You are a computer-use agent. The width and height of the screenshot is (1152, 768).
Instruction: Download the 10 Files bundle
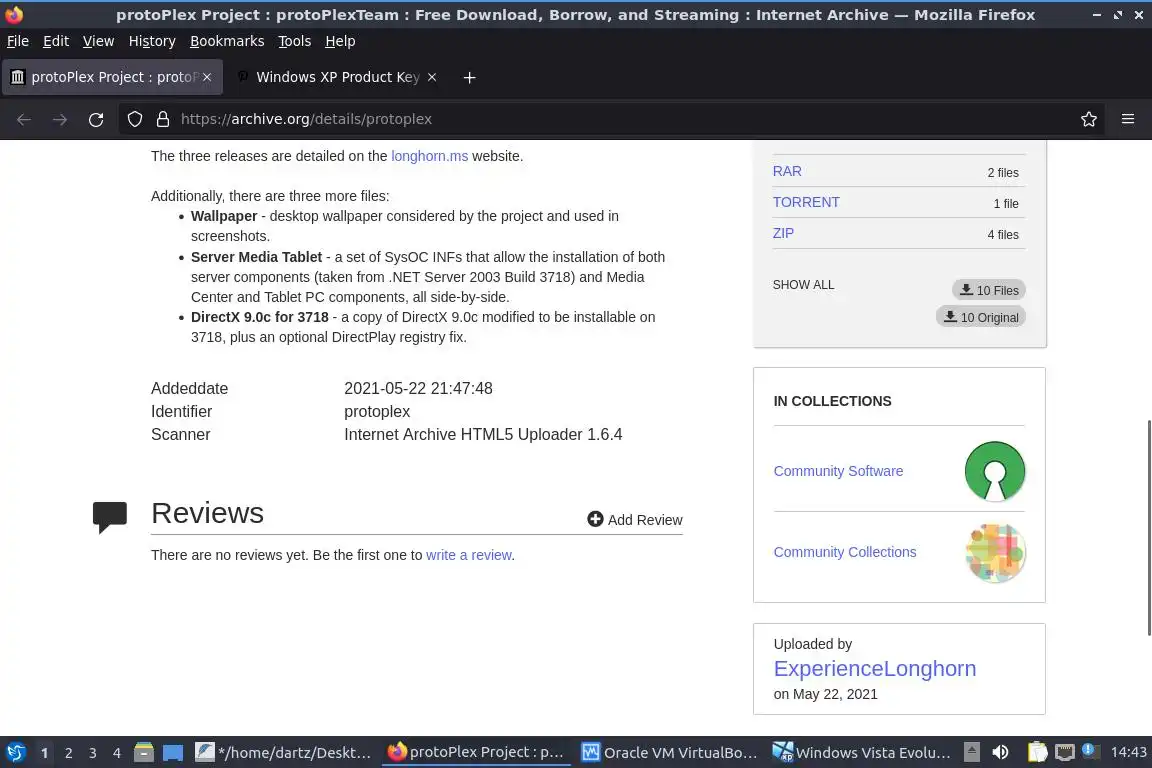tap(989, 290)
